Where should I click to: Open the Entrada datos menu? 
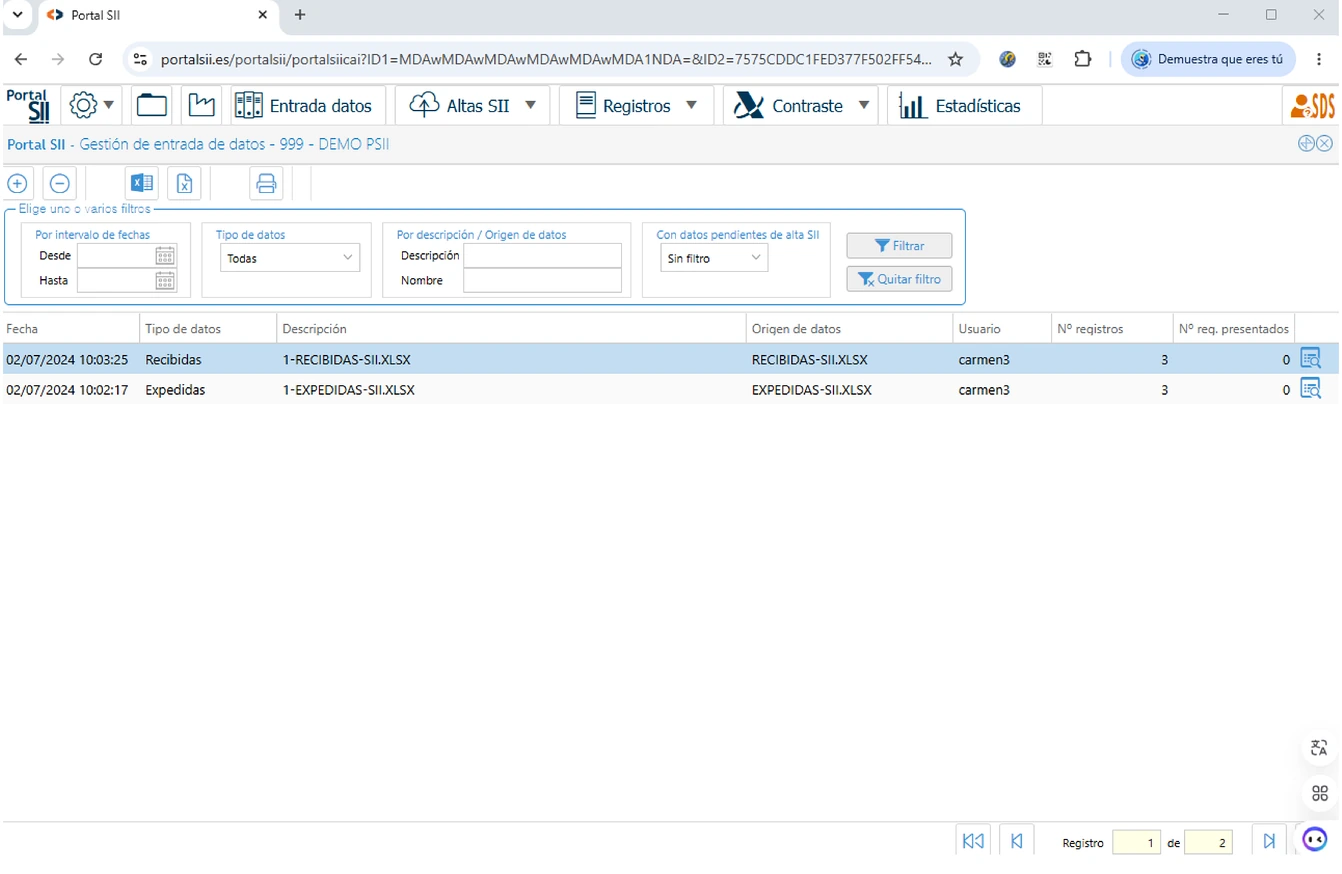click(x=309, y=105)
